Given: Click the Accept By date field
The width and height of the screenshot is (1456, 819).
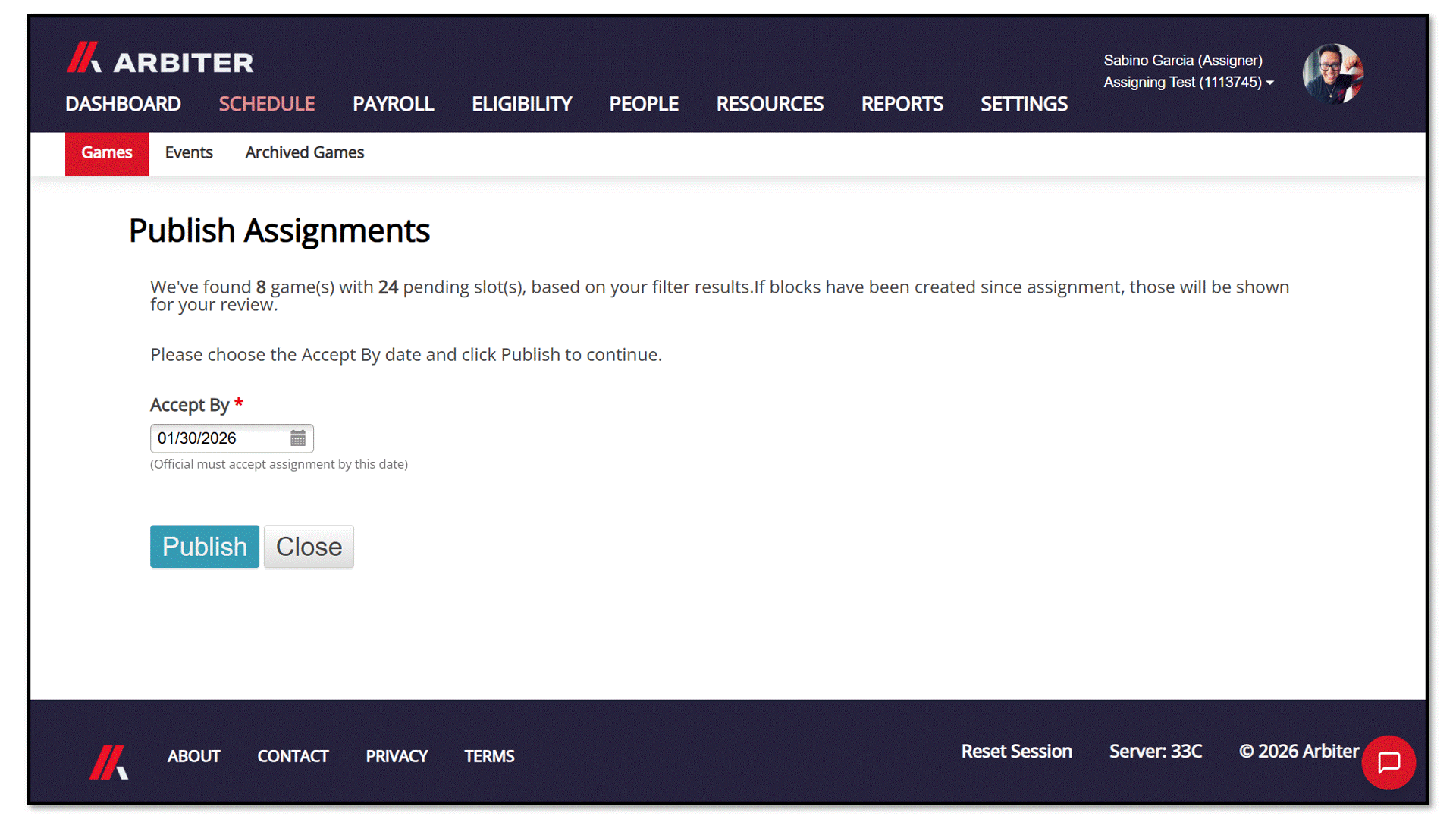Looking at the screenshot, I should [x=231, y=438].
